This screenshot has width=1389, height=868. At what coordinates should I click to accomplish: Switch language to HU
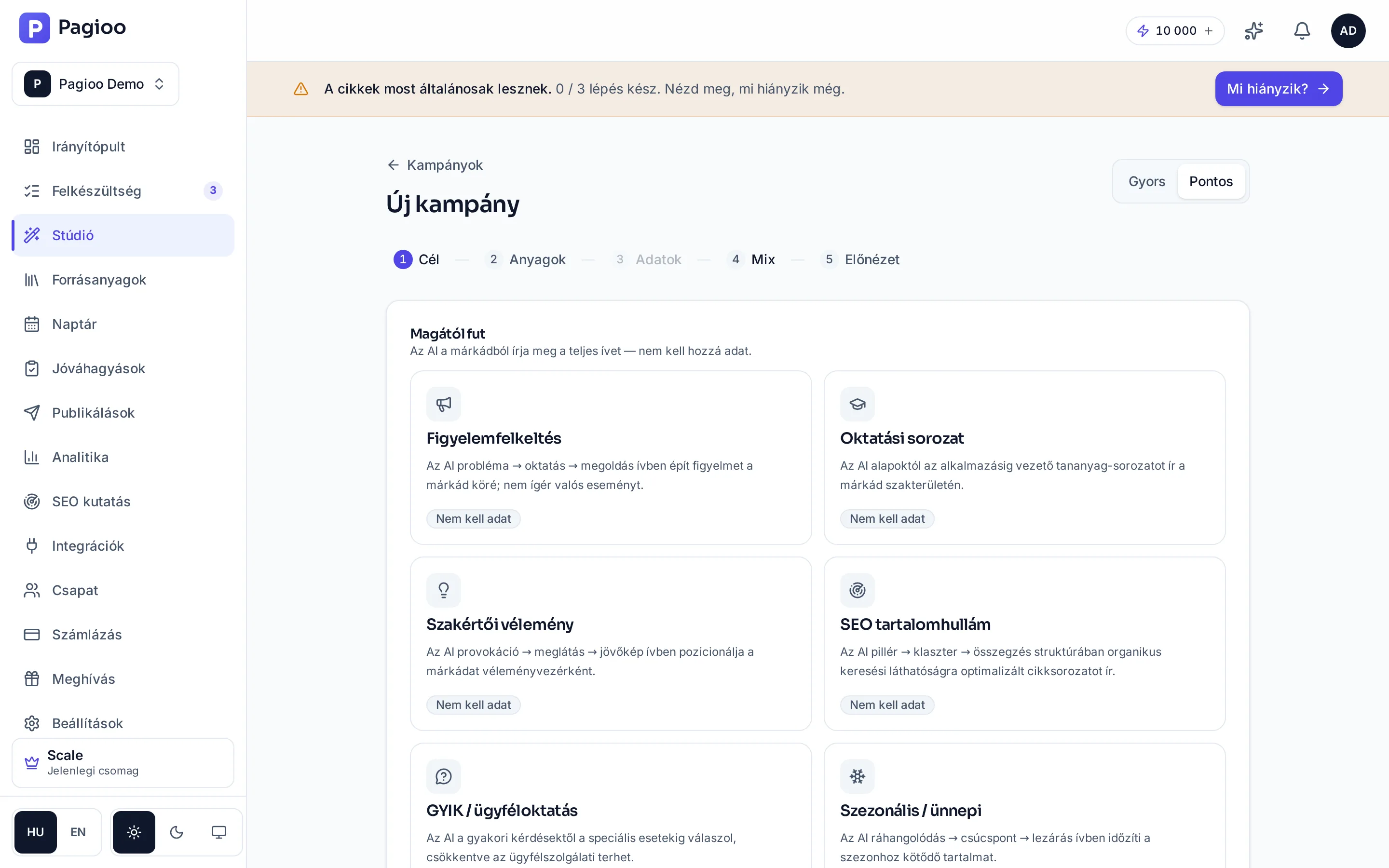36,832
